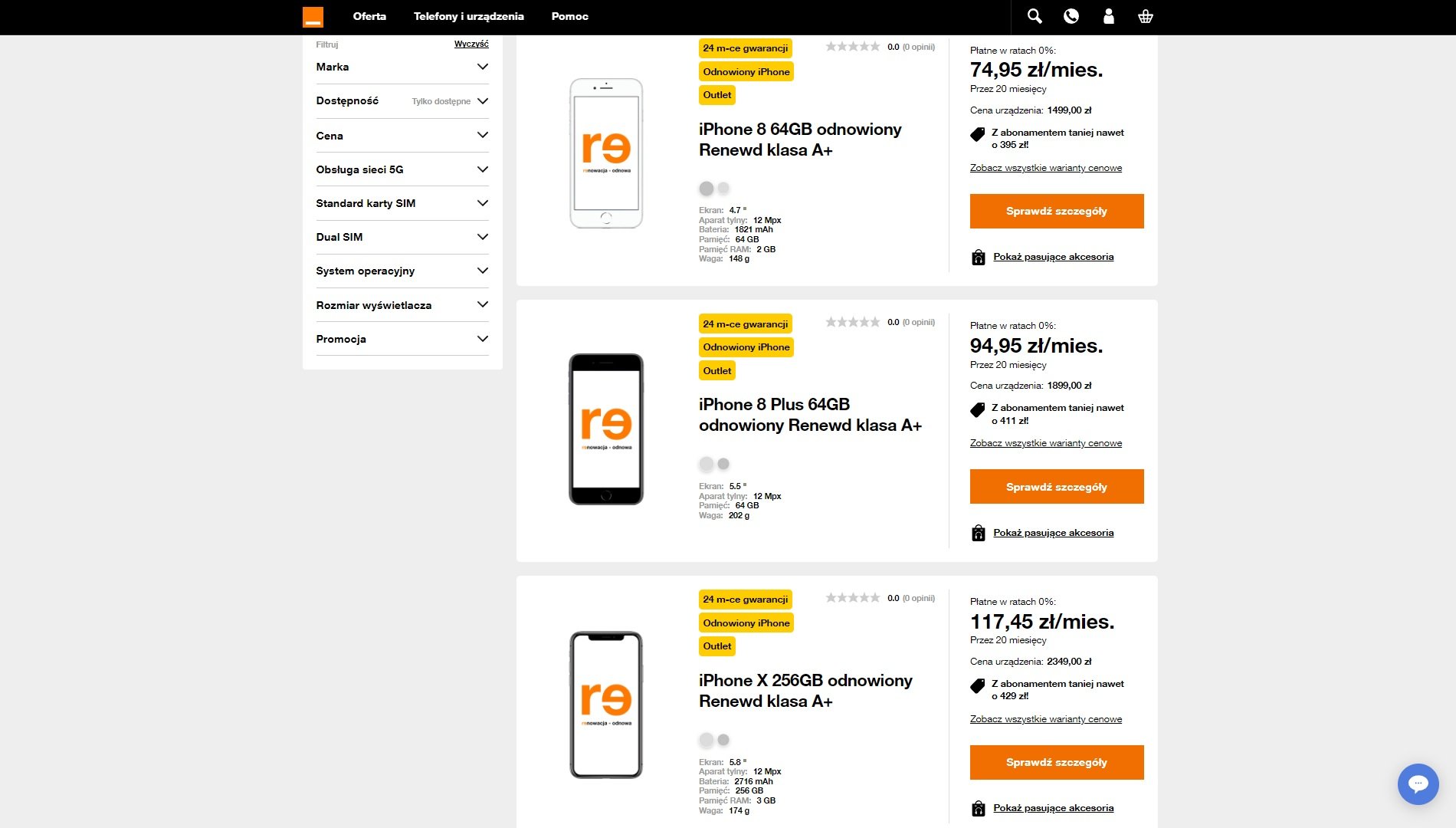1456x828 pixels.
Task: Click the 74,95 zł/mies. price
Action: 1037,70
